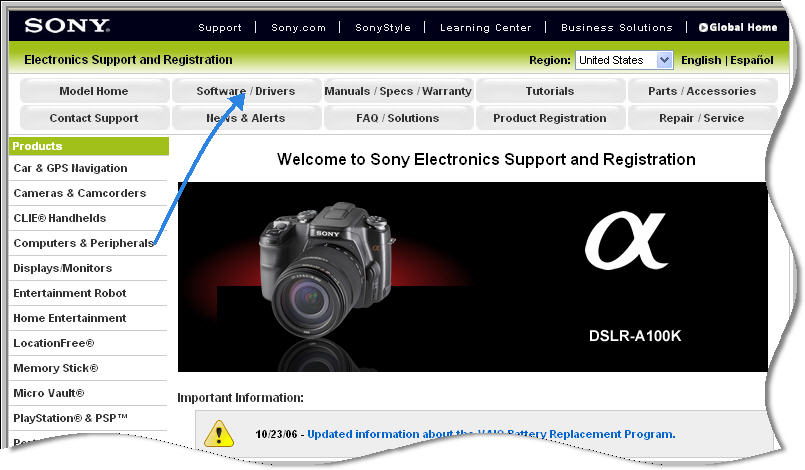This screenshot has height=470, width=805.
Task: Open the Learning Center link
Action: pyautogui.click(x=486, y=28)
